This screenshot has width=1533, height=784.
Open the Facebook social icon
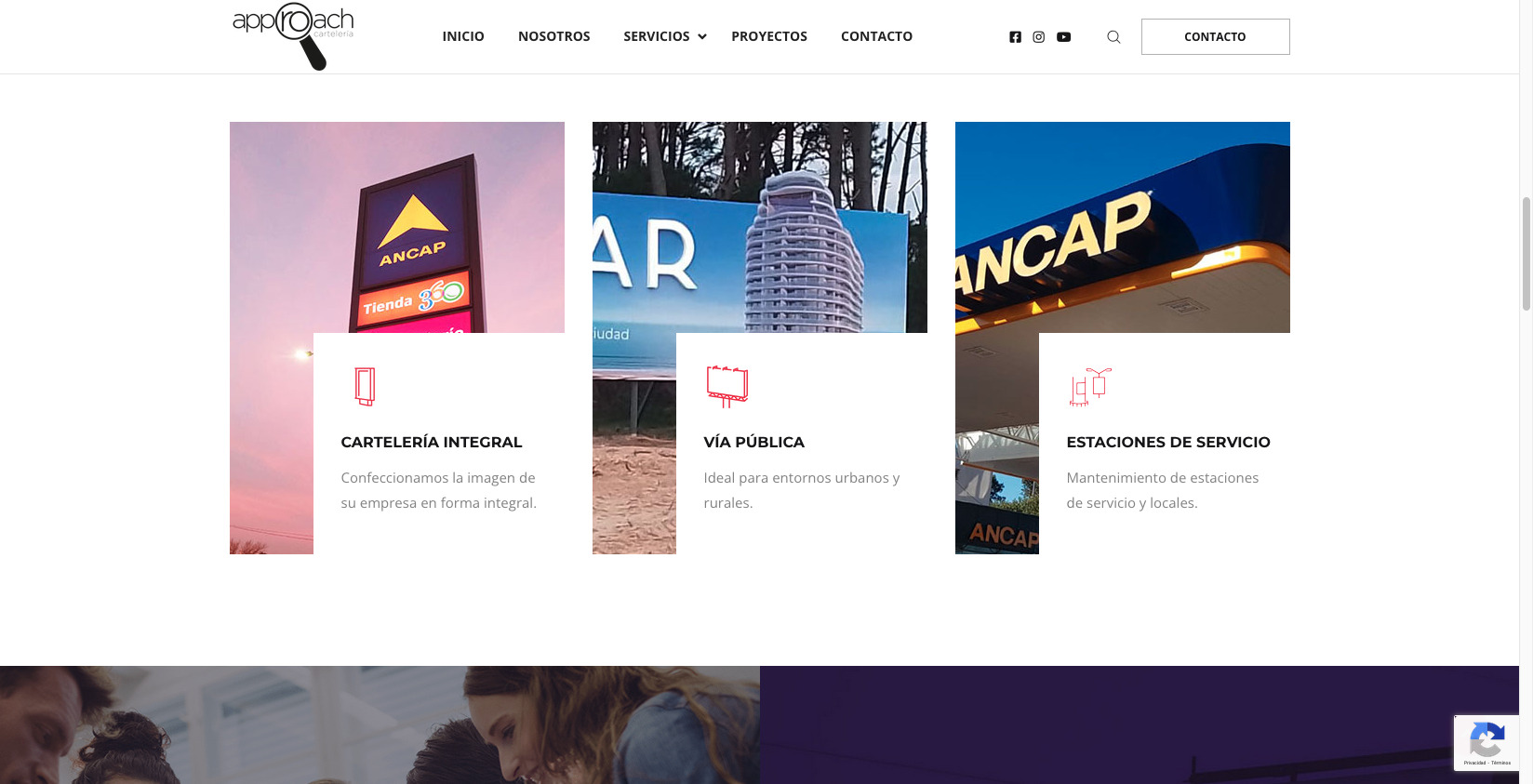1015,37
